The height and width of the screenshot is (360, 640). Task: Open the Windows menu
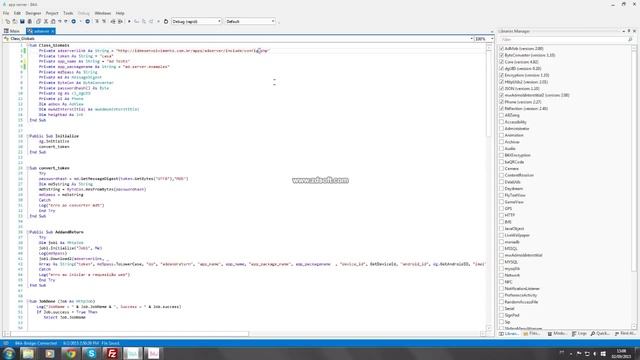102,13
